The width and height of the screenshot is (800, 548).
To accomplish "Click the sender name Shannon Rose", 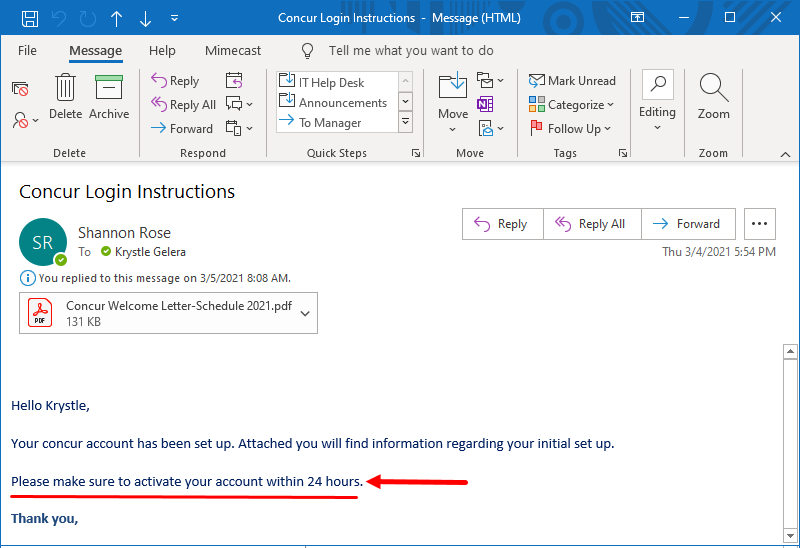I will (124, 233).
